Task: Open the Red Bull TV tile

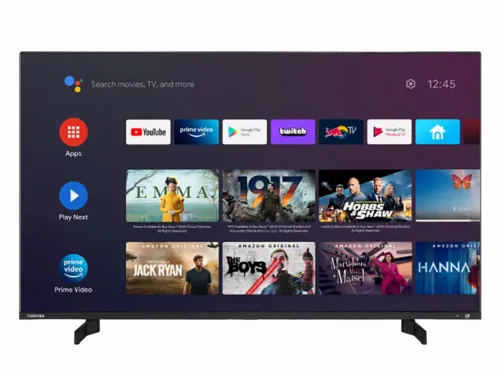Action: click(341, 132)
